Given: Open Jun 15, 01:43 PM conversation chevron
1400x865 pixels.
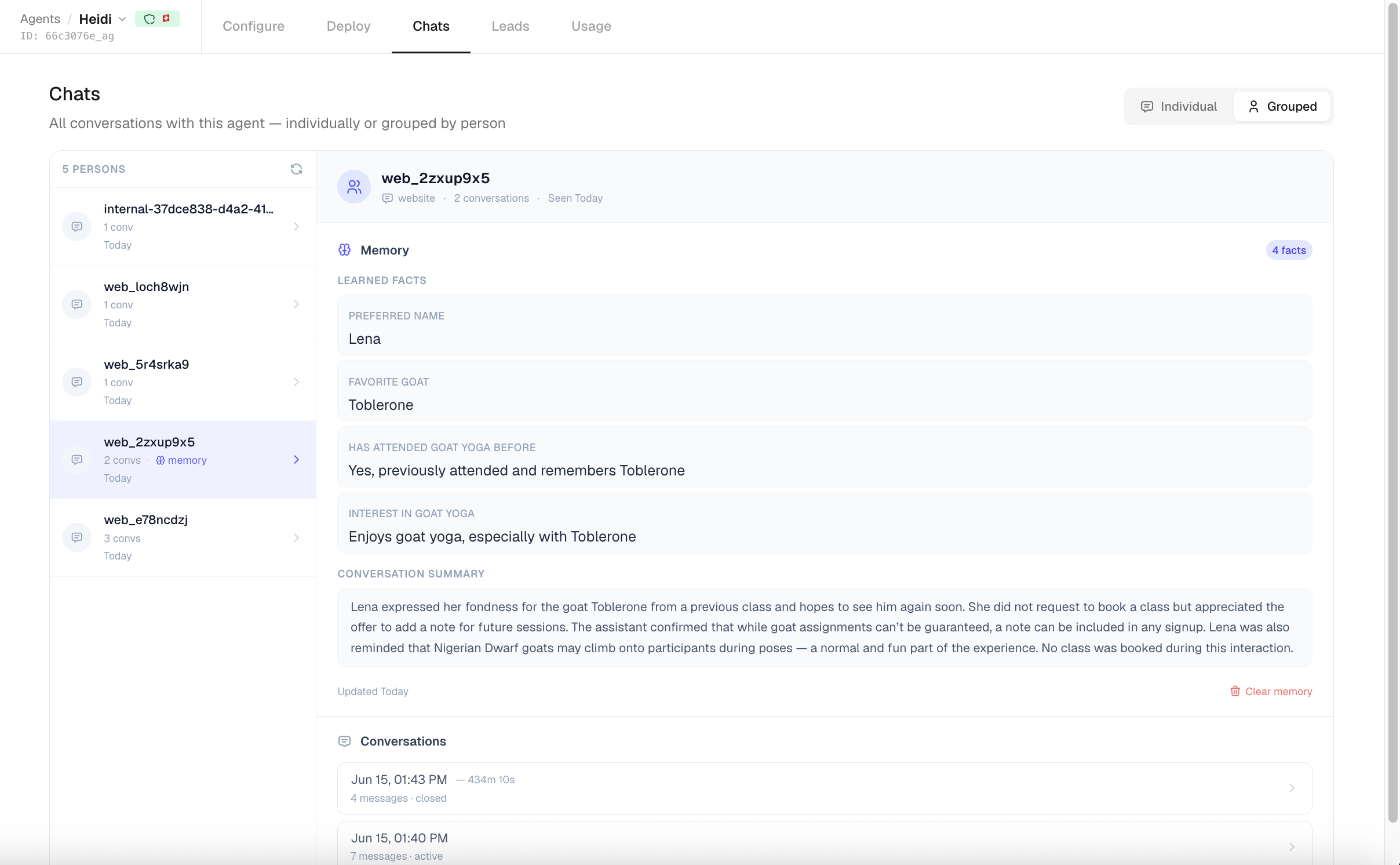Looking at the screenshot, I should click(x=1292, y=788).
